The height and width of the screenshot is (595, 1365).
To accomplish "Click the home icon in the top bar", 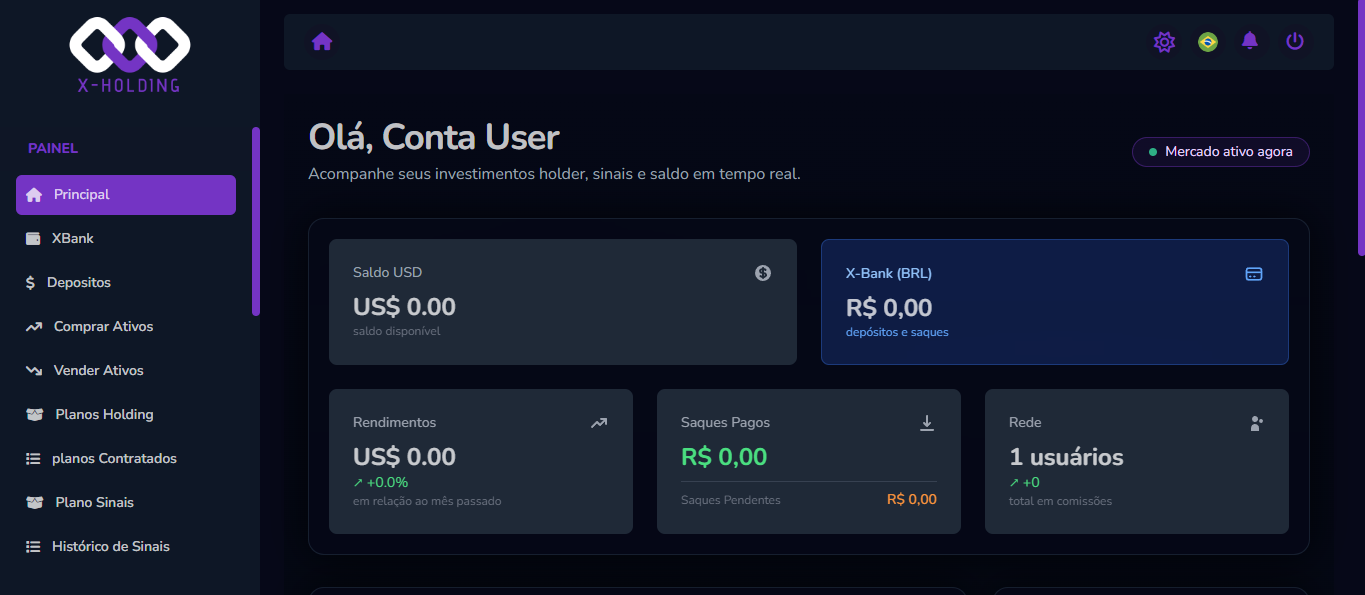I will [320, 42].
